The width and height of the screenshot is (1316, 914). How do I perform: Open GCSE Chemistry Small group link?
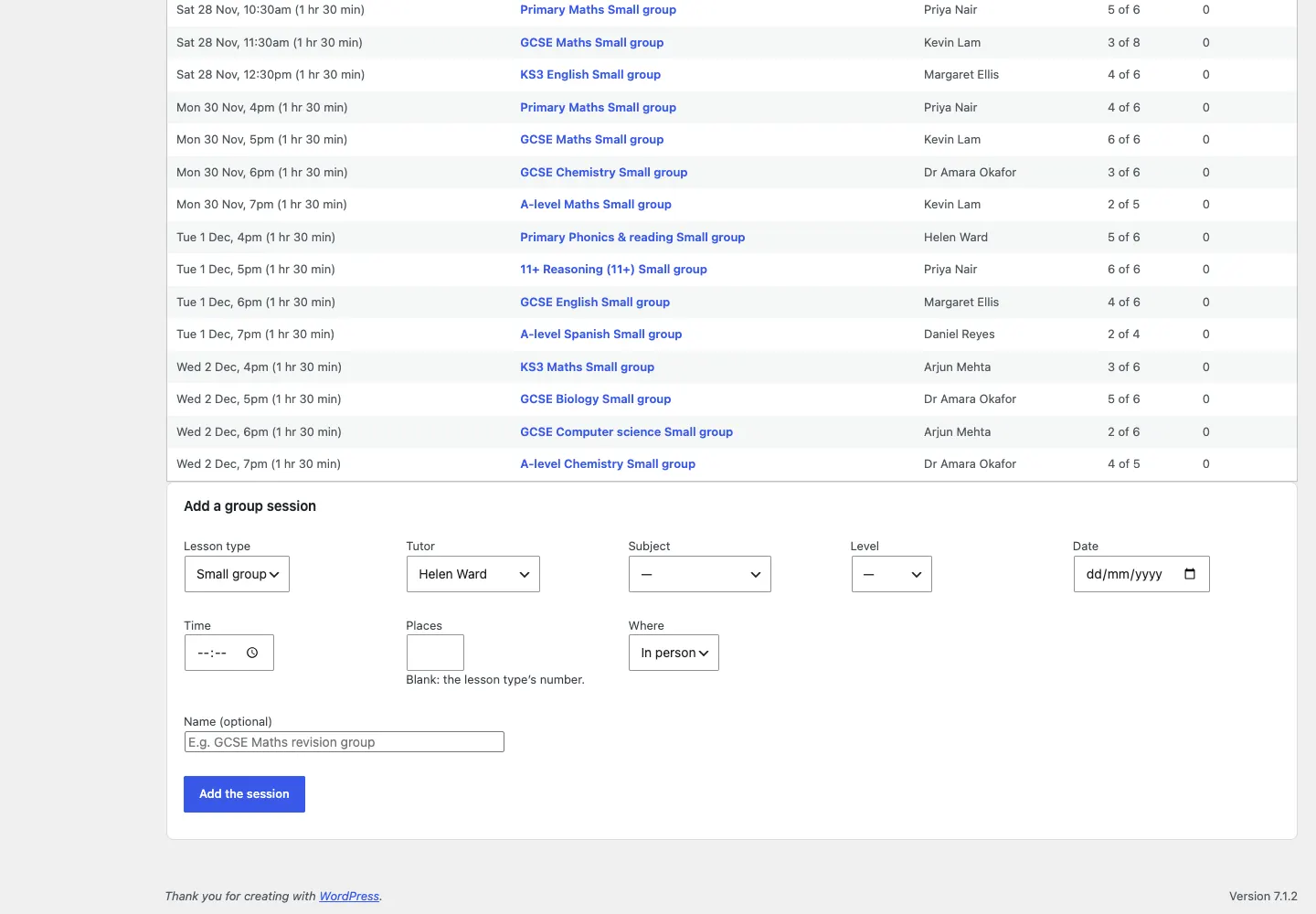(x=604, y=173)
